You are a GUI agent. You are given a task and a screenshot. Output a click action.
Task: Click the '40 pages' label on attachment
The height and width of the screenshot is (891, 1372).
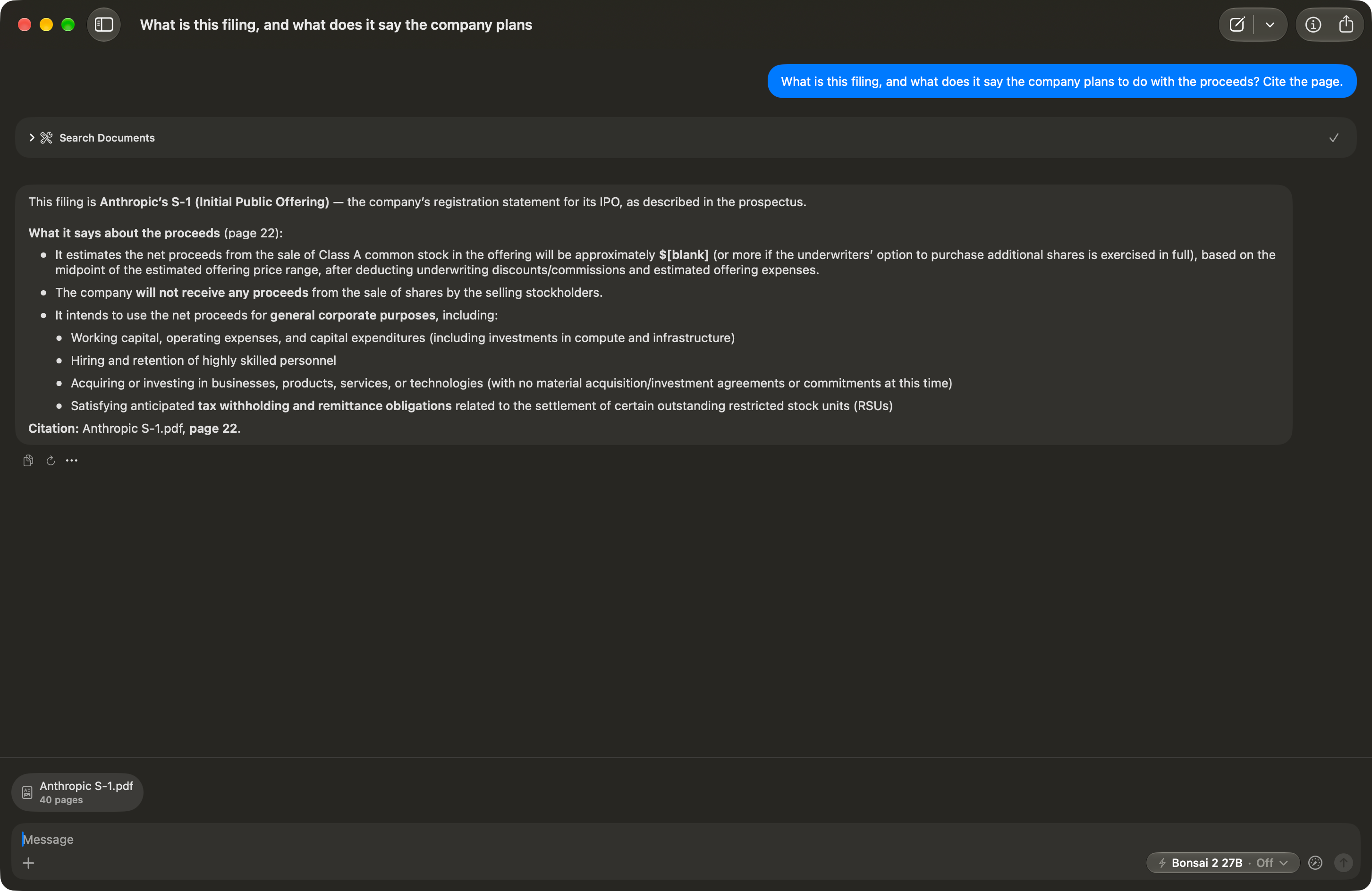pos(61,800)
